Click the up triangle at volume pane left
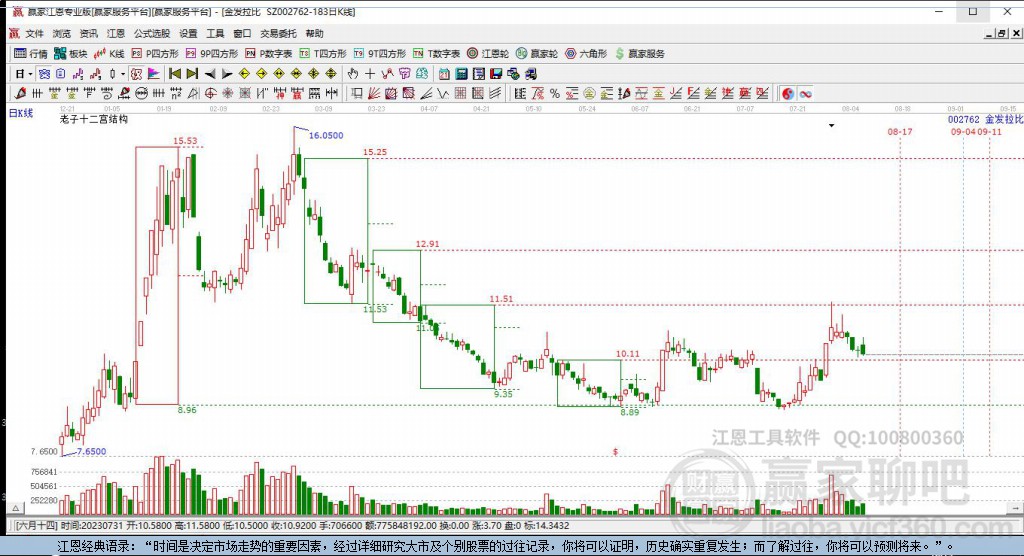The image size is (1024, 556). click(16, 508)
